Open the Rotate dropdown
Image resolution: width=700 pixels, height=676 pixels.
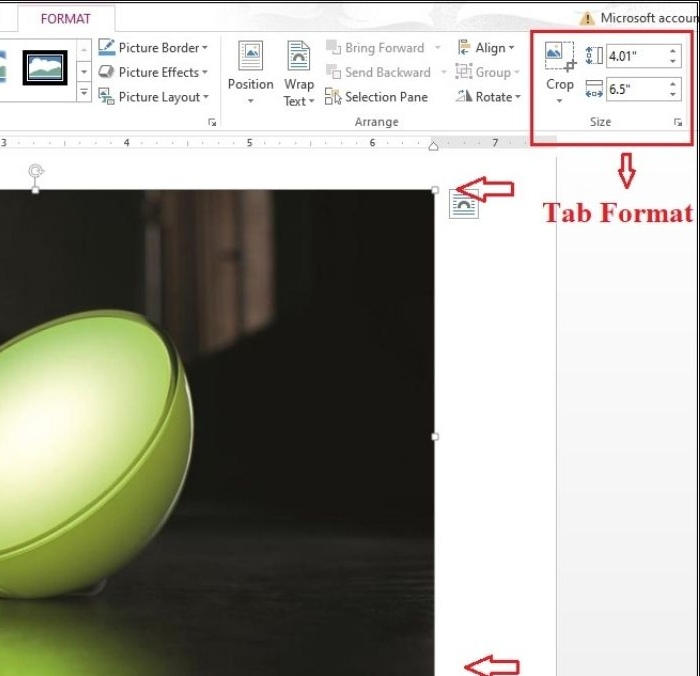coord(488,97)
